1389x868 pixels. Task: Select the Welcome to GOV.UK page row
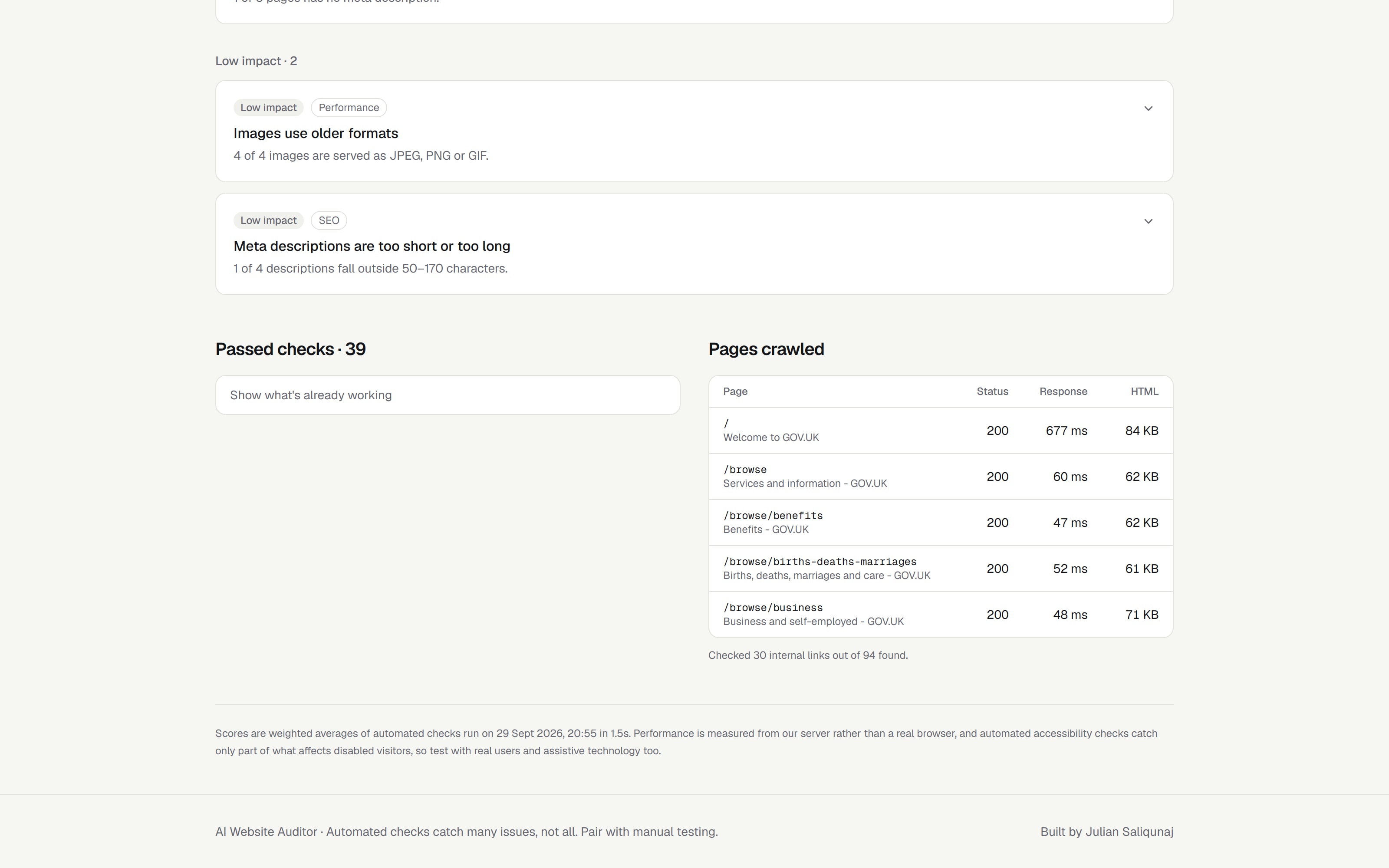pos(941,431)
